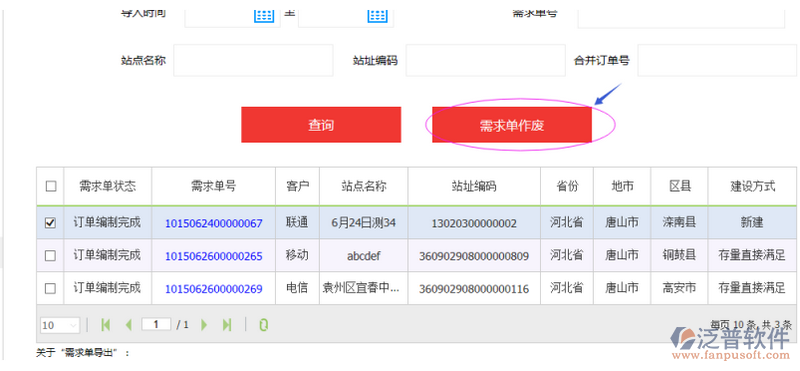The width and height of the screenshot is (800, 371).
Task: Click site code cell 360902908000000809
Action: [474, 256]
